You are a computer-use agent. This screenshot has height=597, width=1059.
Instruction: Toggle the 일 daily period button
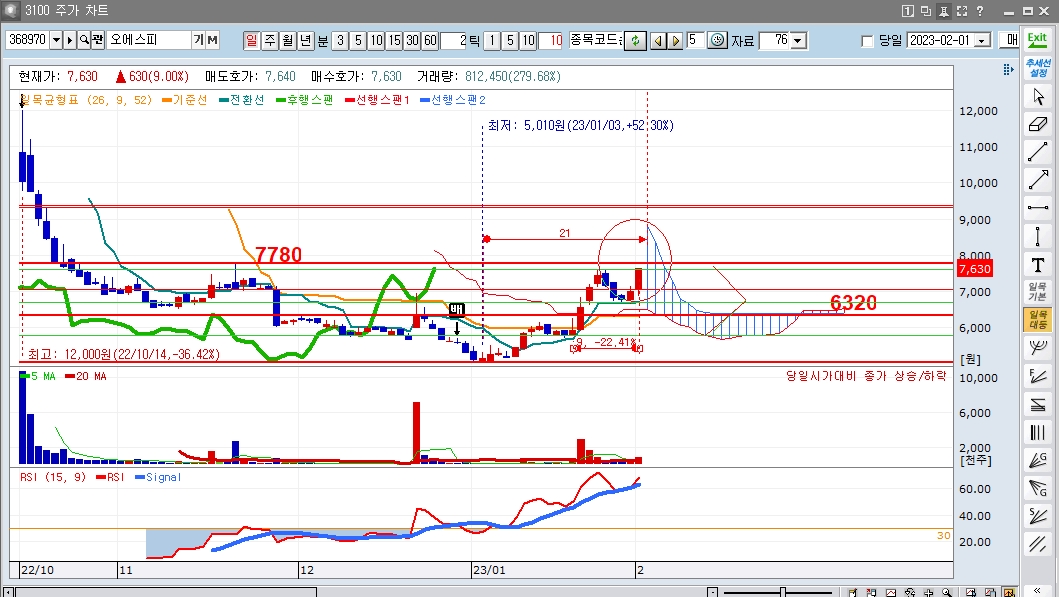(x=251, y=40)
